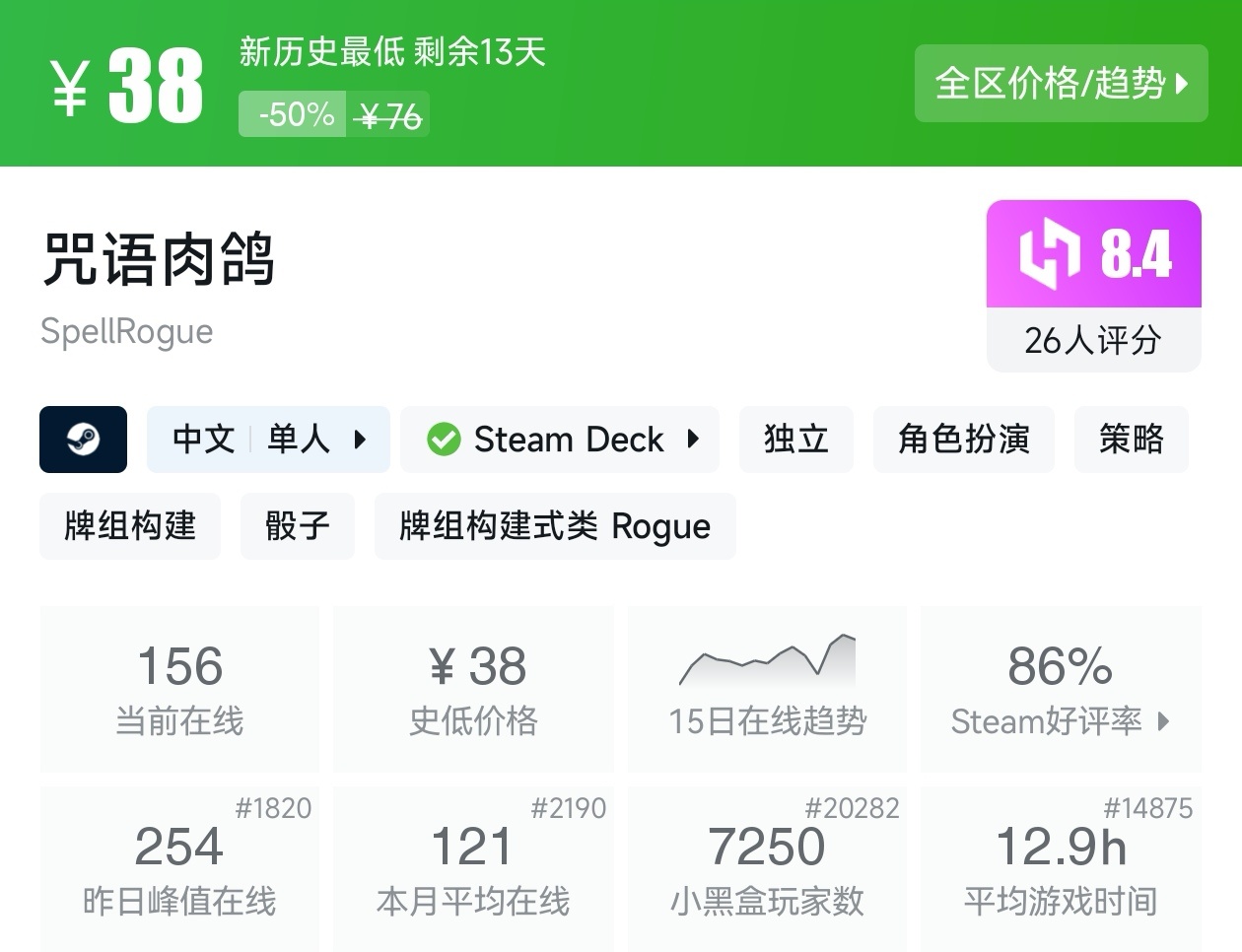Select the 策略 tag

(x=1131, y=439)
